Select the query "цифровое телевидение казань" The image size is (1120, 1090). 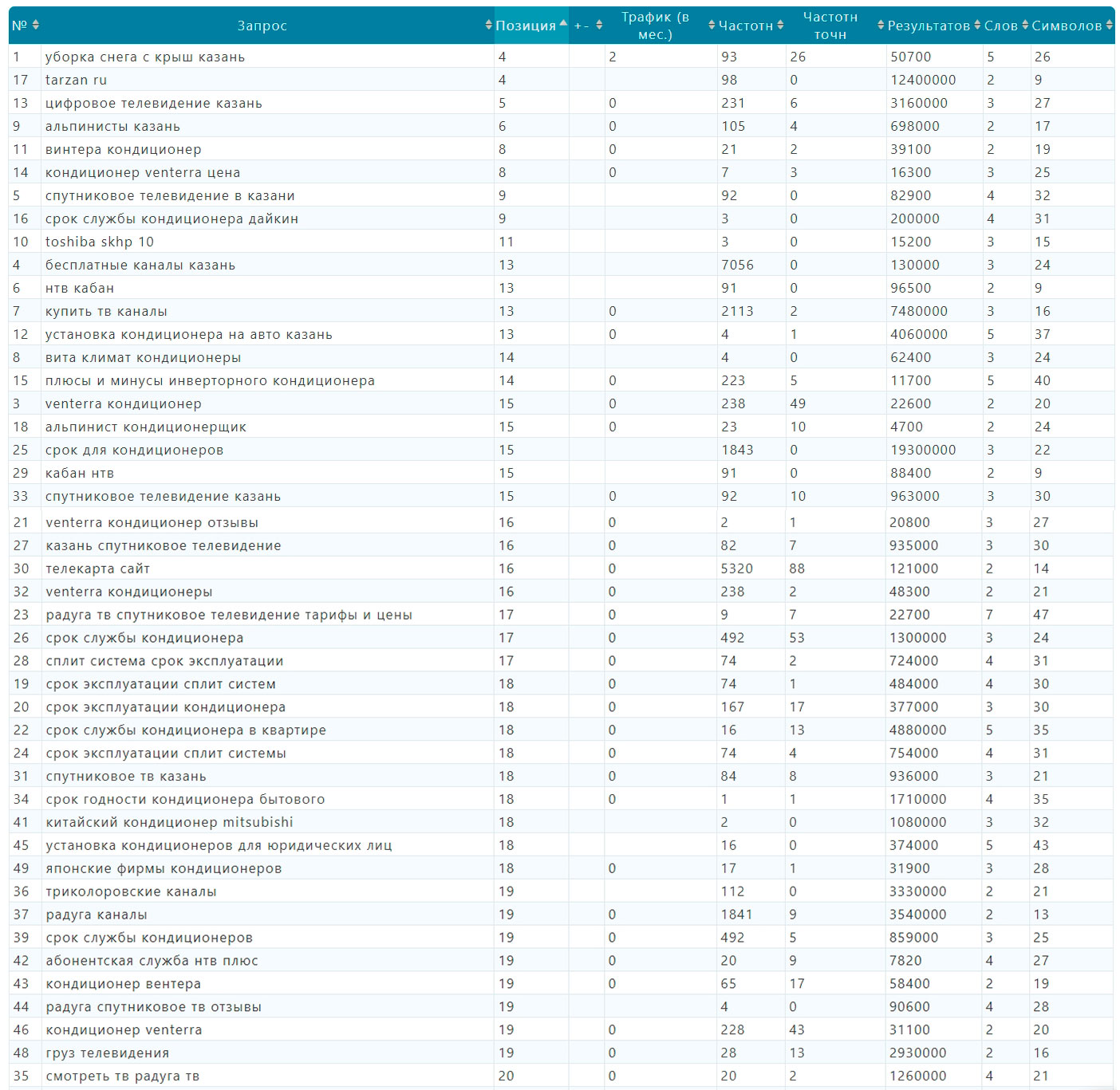154,103
